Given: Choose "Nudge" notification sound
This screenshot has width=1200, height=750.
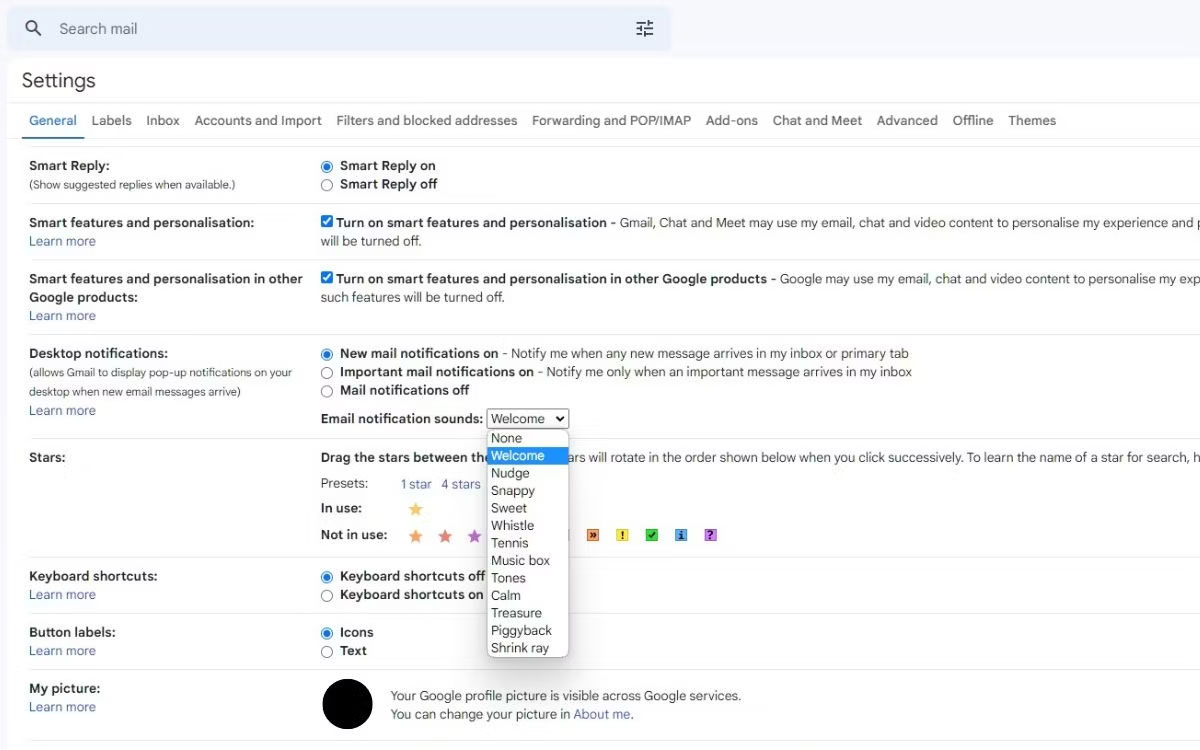Looking at the screenshot, I should [x=510, y=473].
